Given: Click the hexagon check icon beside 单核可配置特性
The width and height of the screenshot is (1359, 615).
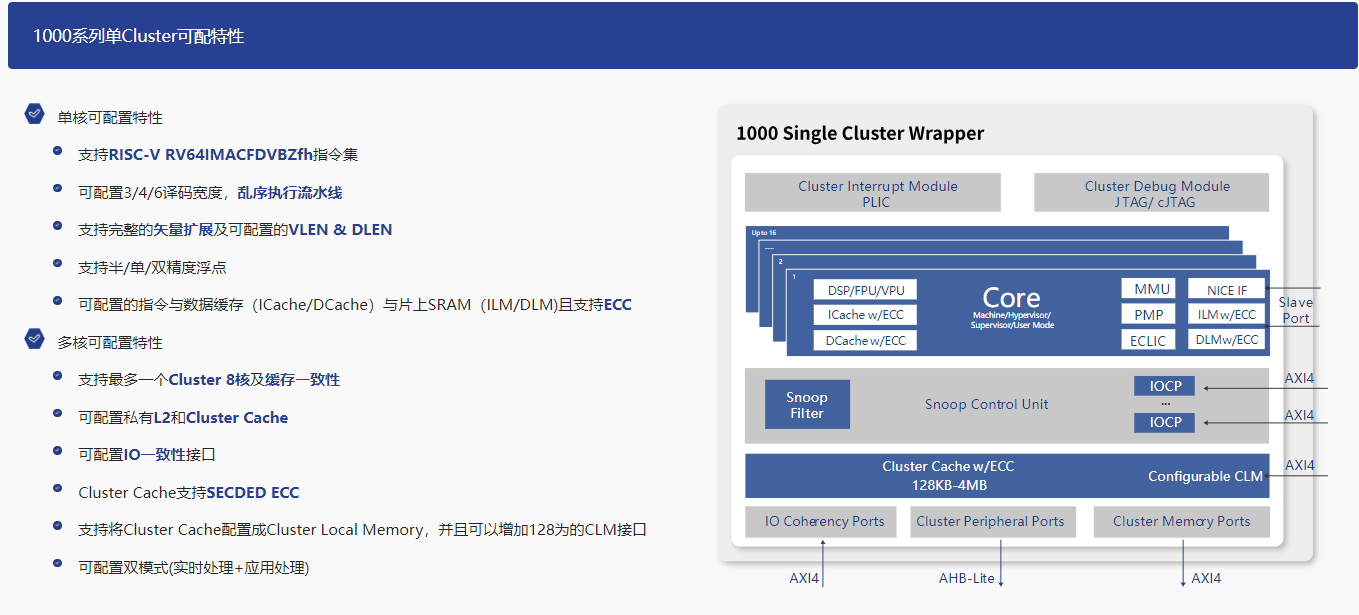Looking at the screenshot, I should [x=35, y=115].
